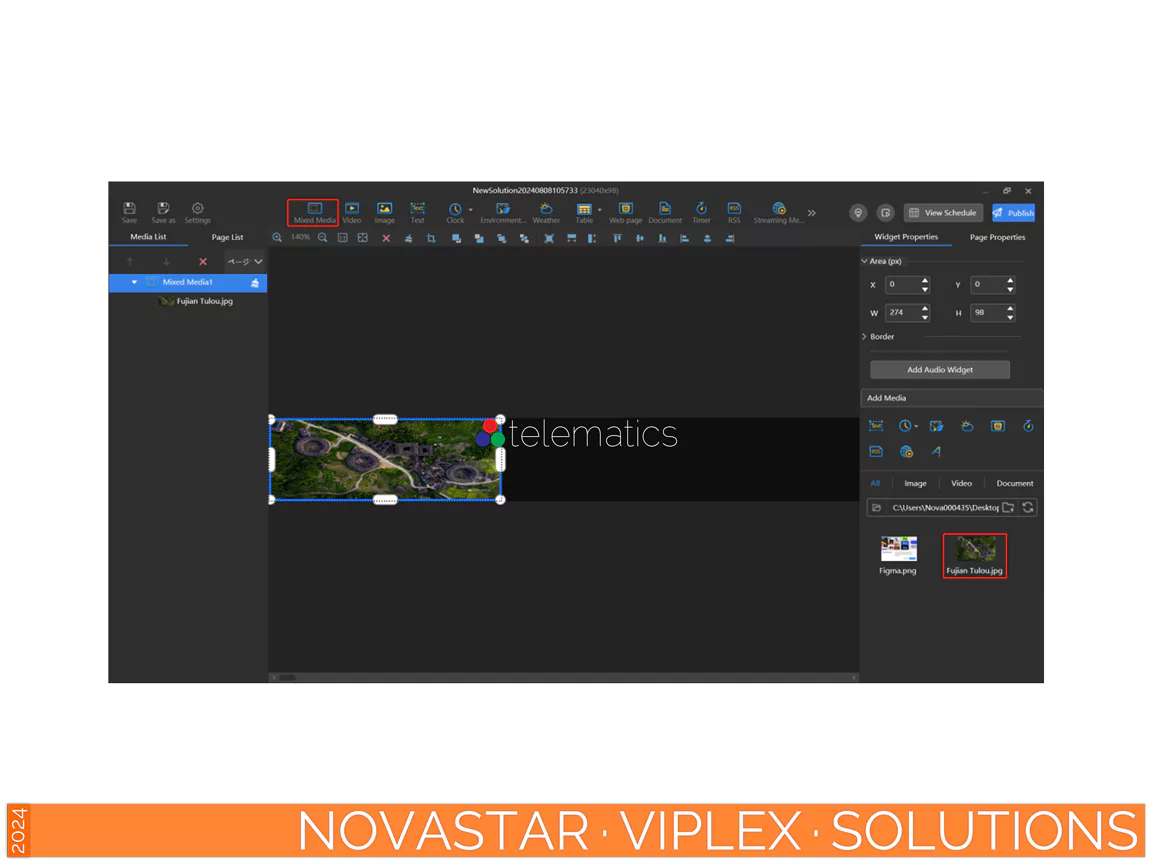Viewport: 1152px width, 864px height.
Task: Click the Timer widget icon in toolbar
Action: click(x=701, y=212)
